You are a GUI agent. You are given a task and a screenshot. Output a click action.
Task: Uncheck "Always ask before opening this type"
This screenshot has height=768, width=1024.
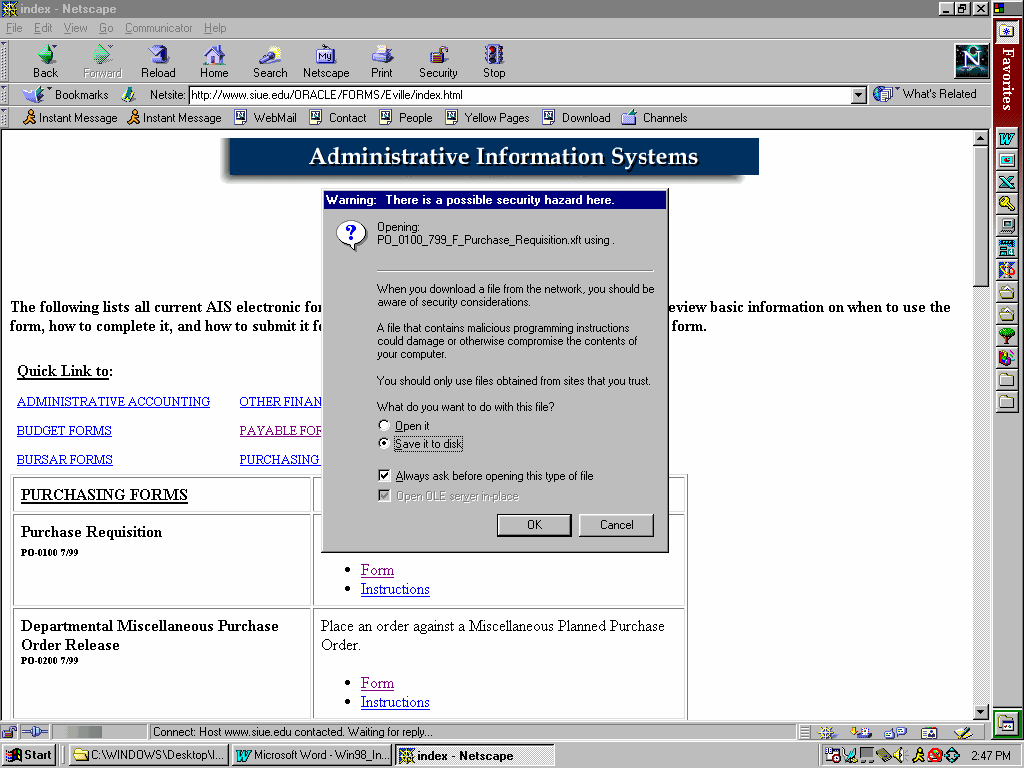pyautogui.click(x=385, y=476)
